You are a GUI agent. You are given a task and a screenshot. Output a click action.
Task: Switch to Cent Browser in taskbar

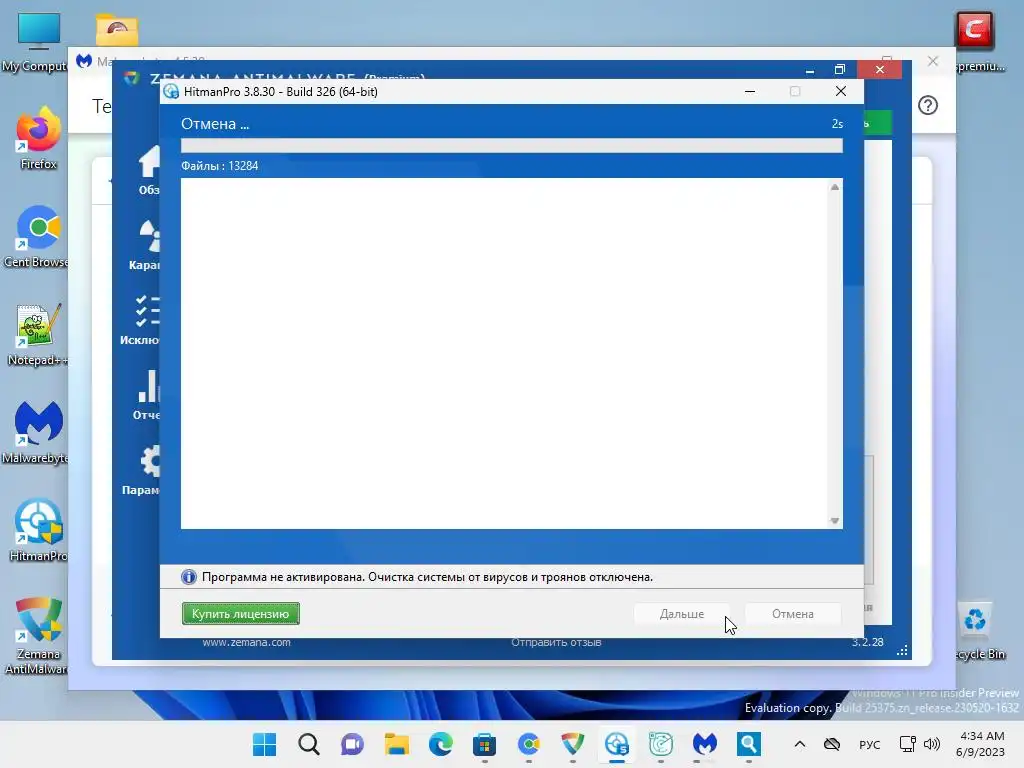(x=529, y=744)
